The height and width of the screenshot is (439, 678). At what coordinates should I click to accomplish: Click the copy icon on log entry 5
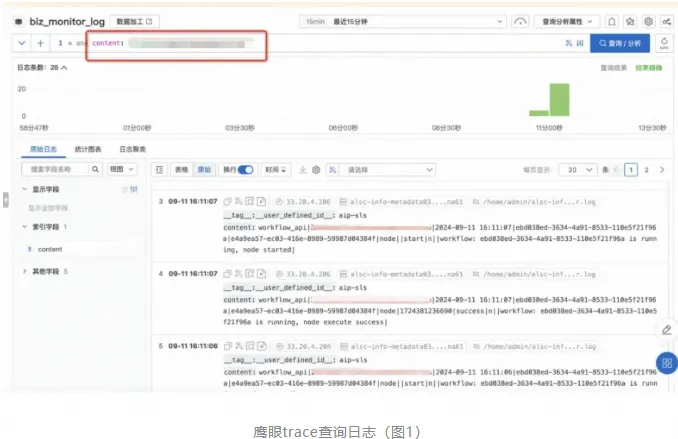coord(228,346)
